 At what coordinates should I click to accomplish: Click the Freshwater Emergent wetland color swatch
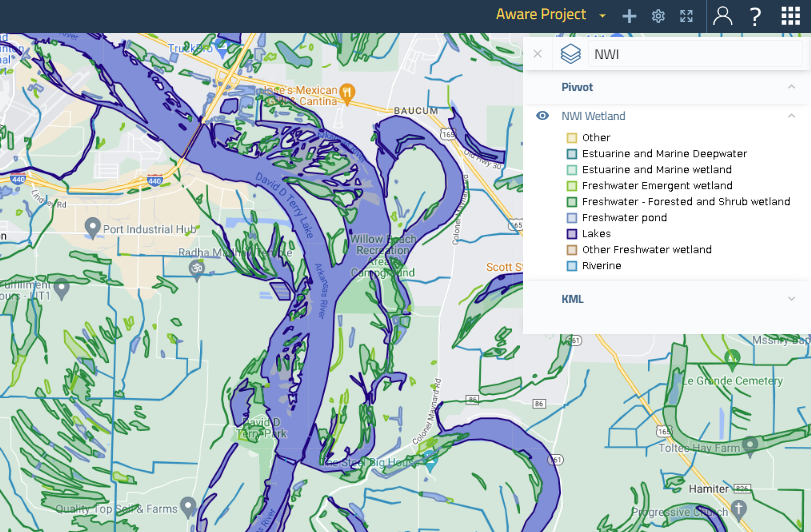572,186
